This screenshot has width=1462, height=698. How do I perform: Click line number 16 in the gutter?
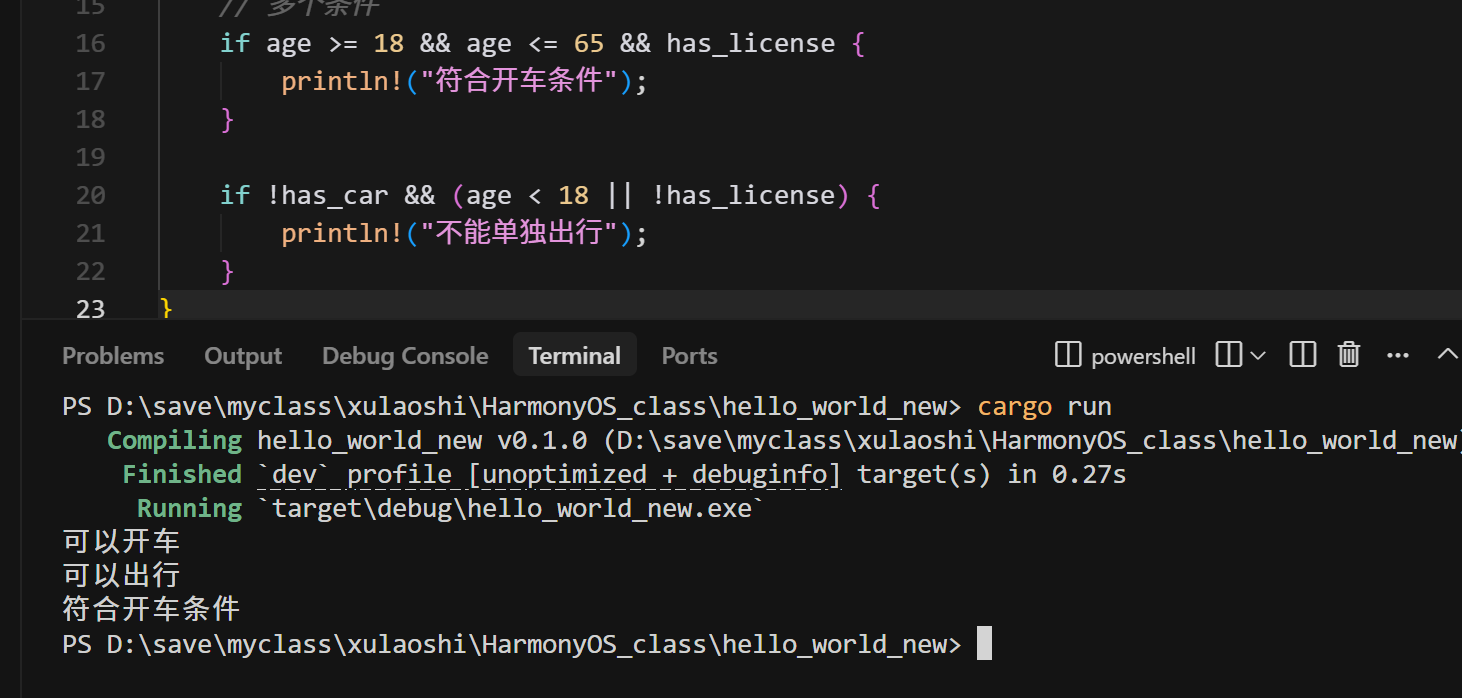(90, 43)
